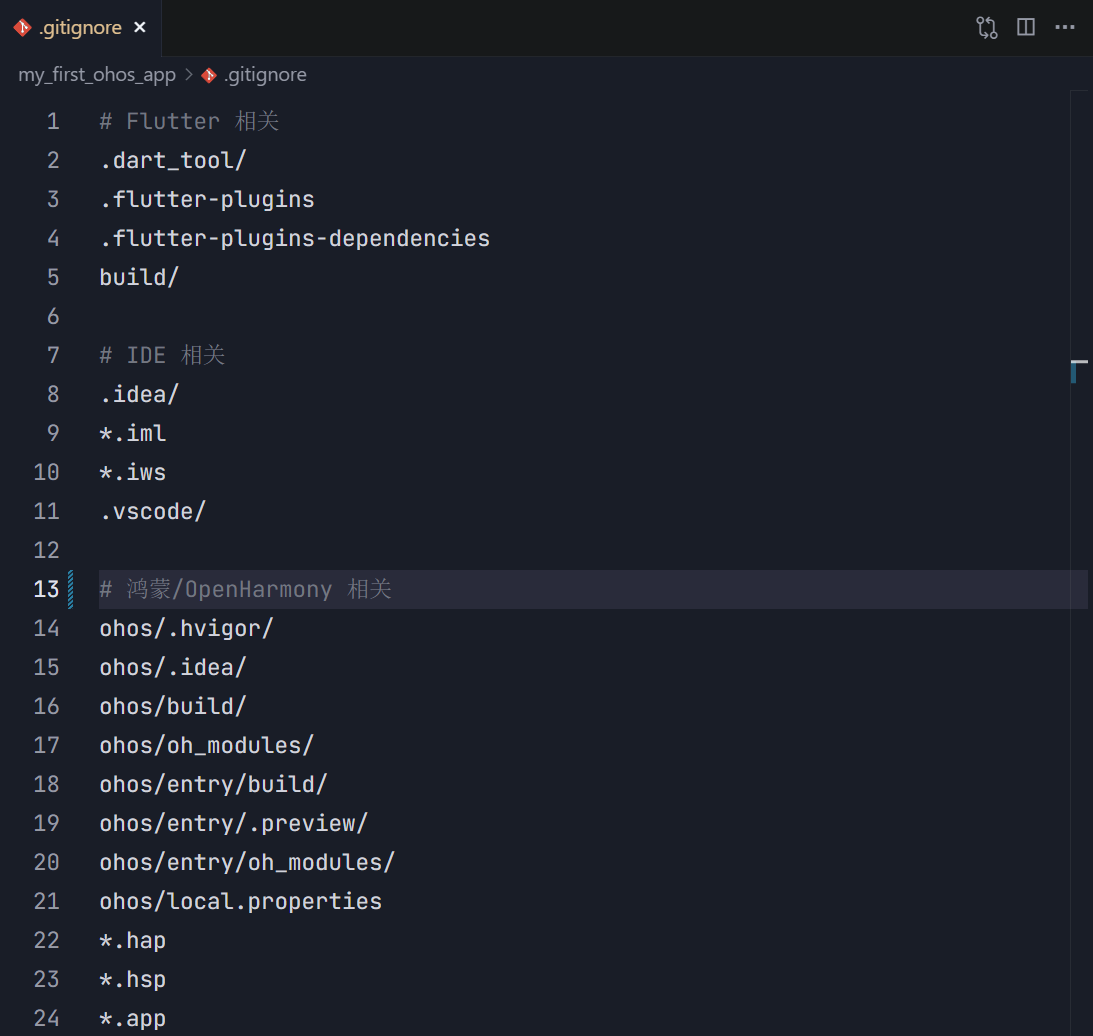This screenshot has width=1093, height=1036.
Task: Click the breadcrumb git file icon
Action: pos(209,75)
